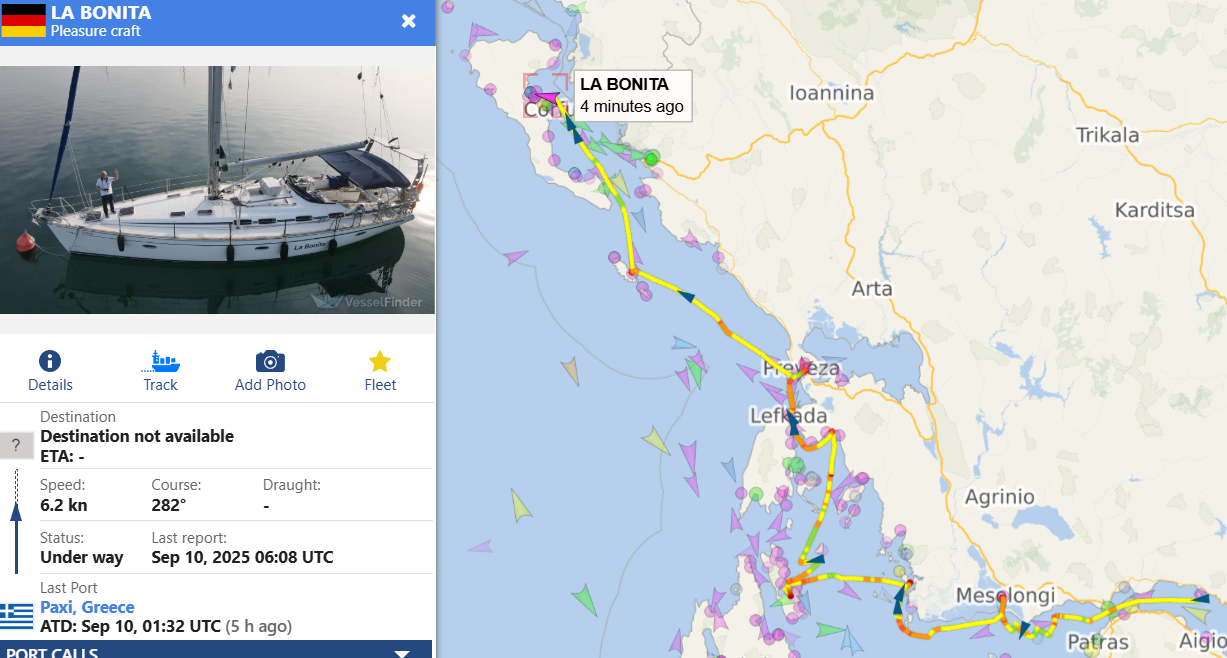Click the LA BONITA vessel name heading
This screenshot has width=1227, height=658.
pos(101,13)
